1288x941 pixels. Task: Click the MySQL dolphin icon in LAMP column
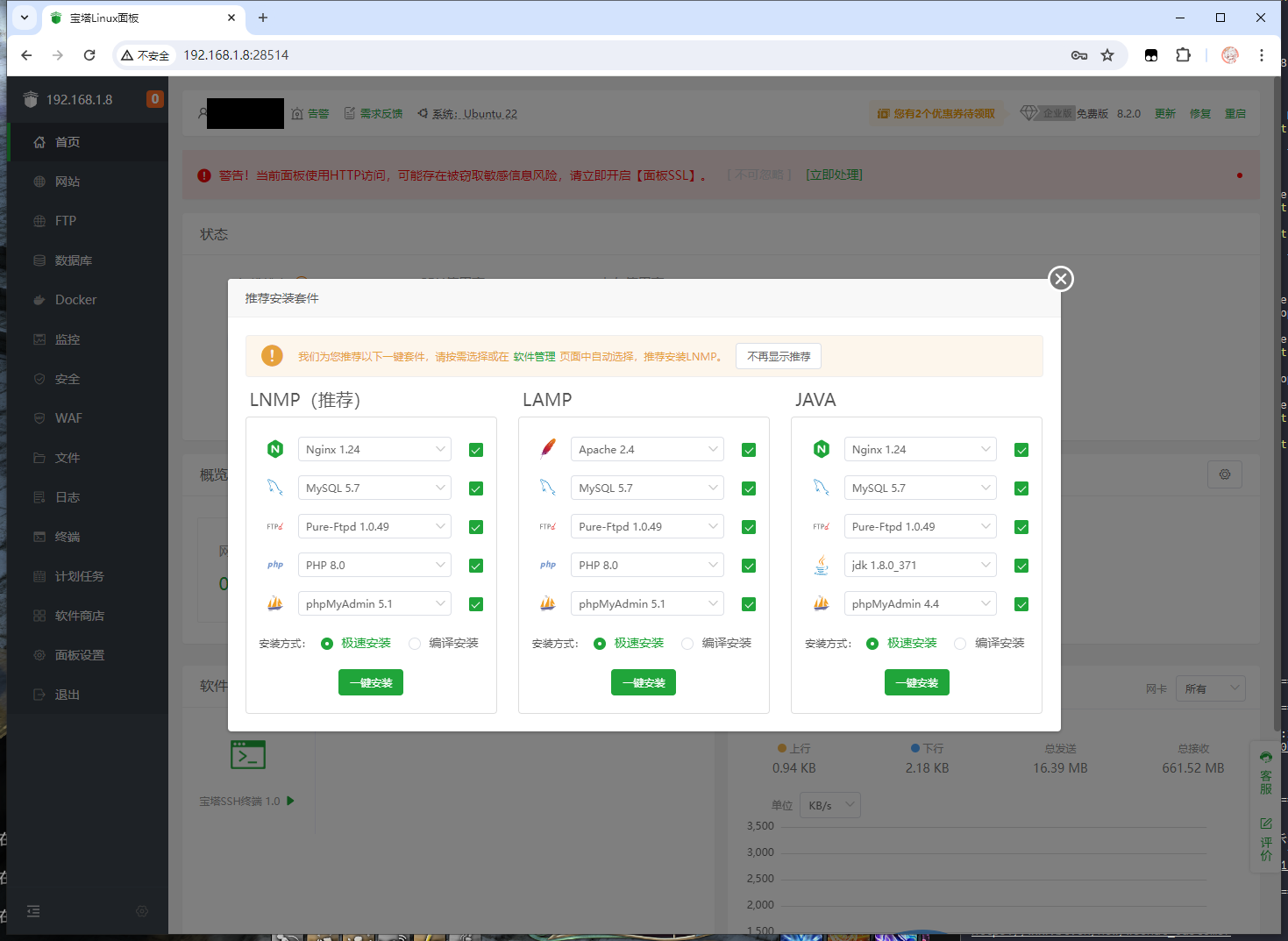coord(548,488)
